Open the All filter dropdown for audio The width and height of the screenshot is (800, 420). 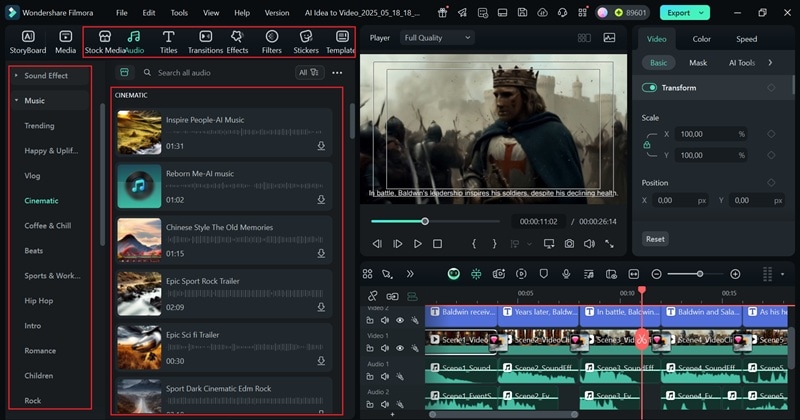point(309,72)
